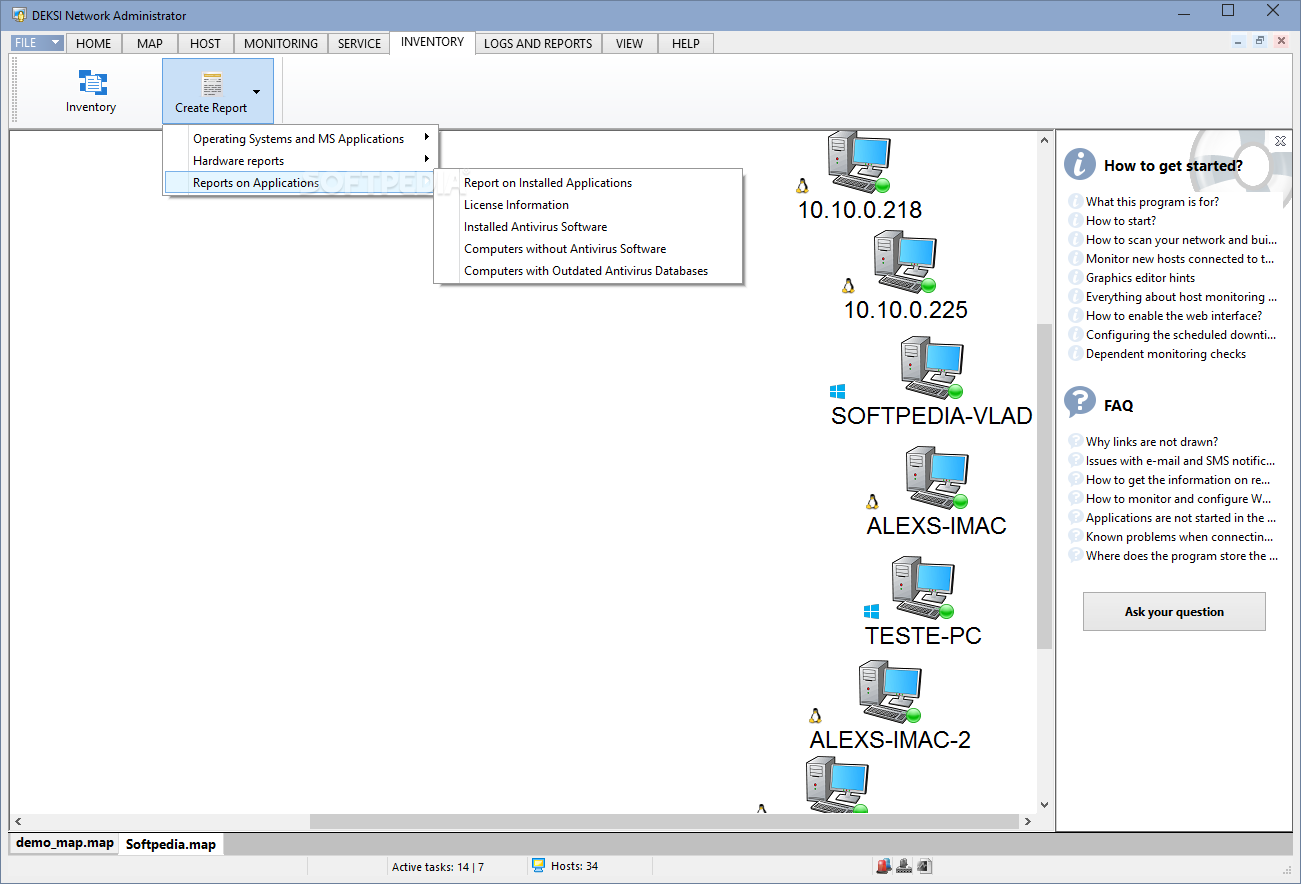Click Linux penguin icon beside ALEXS-IMAC
The height and width of the screenshot is (884, 1301).
[x=873, y=501]
